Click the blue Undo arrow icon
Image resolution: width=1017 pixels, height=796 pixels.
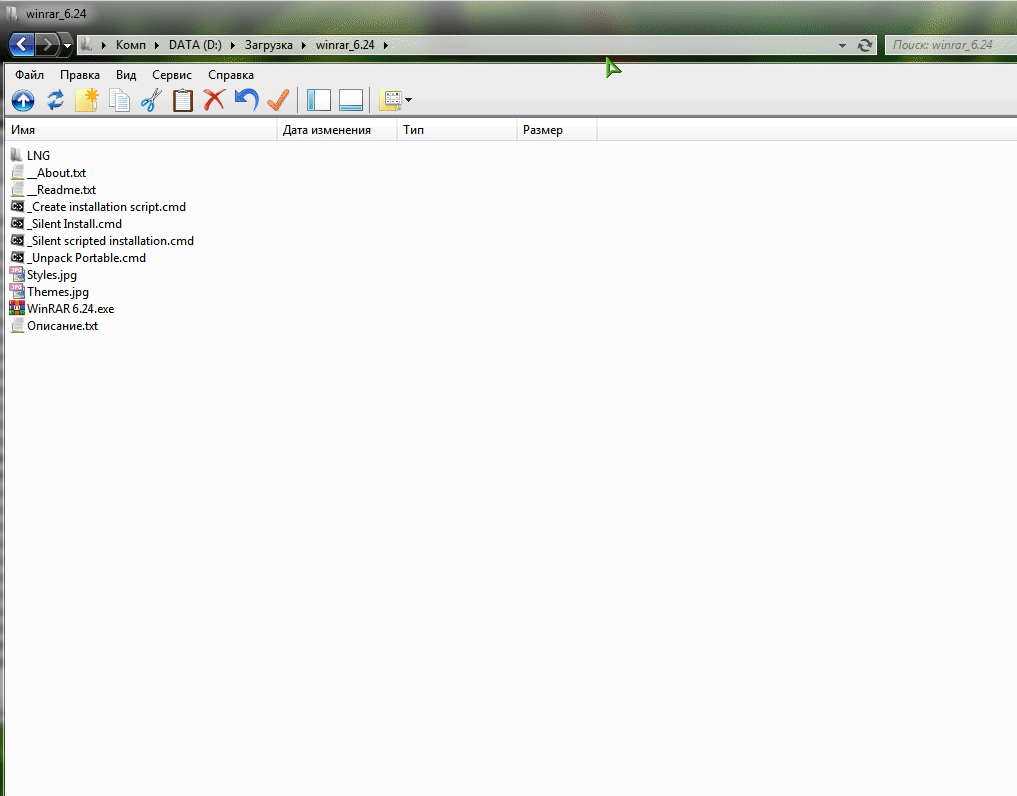tap(246, 100)
